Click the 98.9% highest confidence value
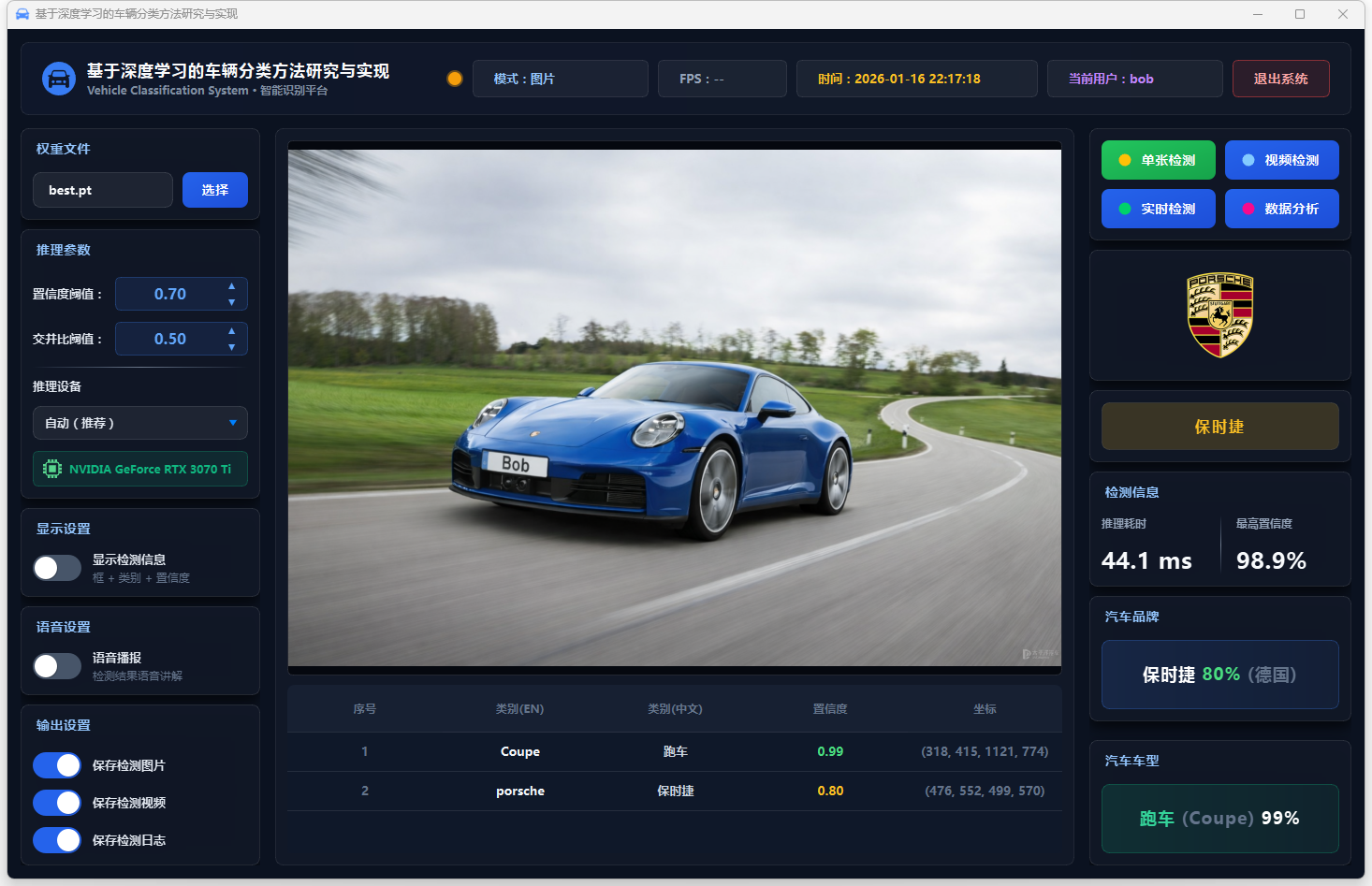 [x=1271, y=560]
